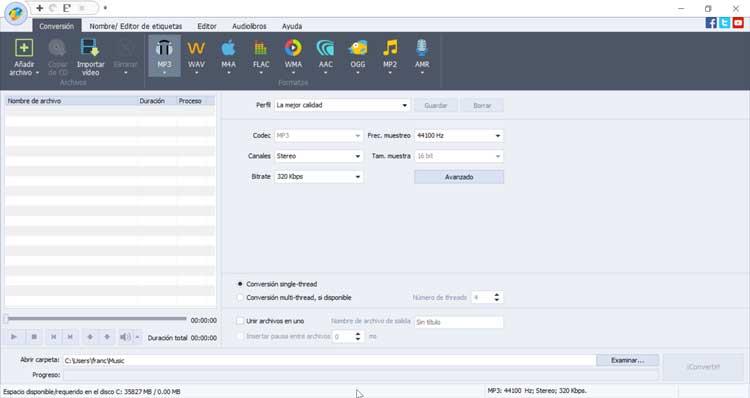Click the playback seek slider

coord(96,319)
